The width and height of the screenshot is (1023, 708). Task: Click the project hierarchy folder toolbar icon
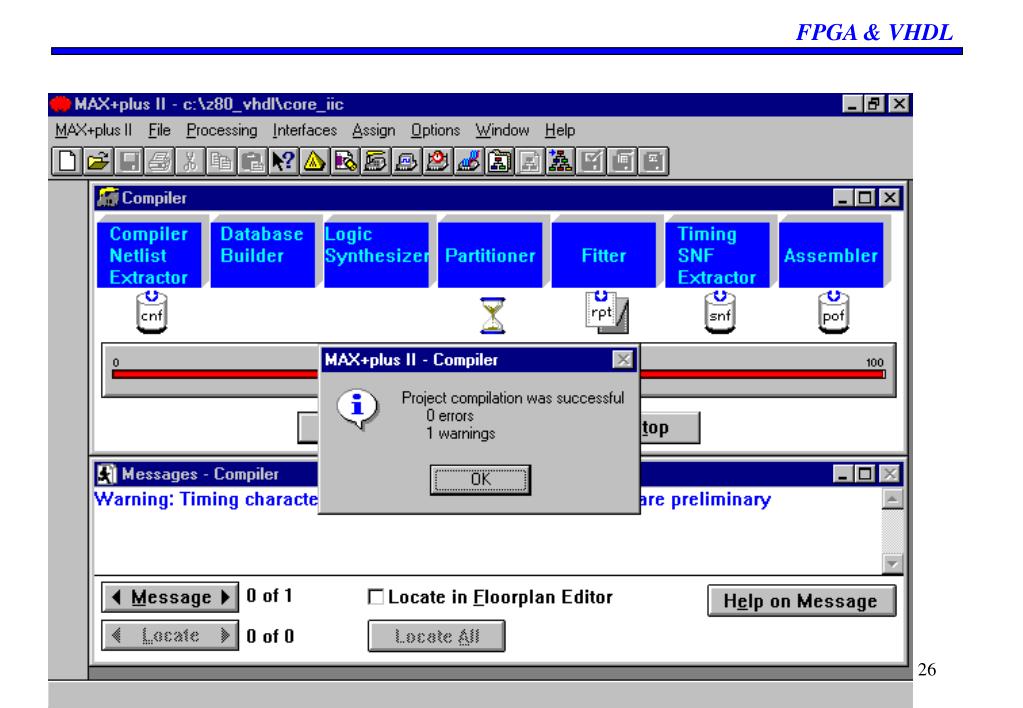(x=499, y=161)
